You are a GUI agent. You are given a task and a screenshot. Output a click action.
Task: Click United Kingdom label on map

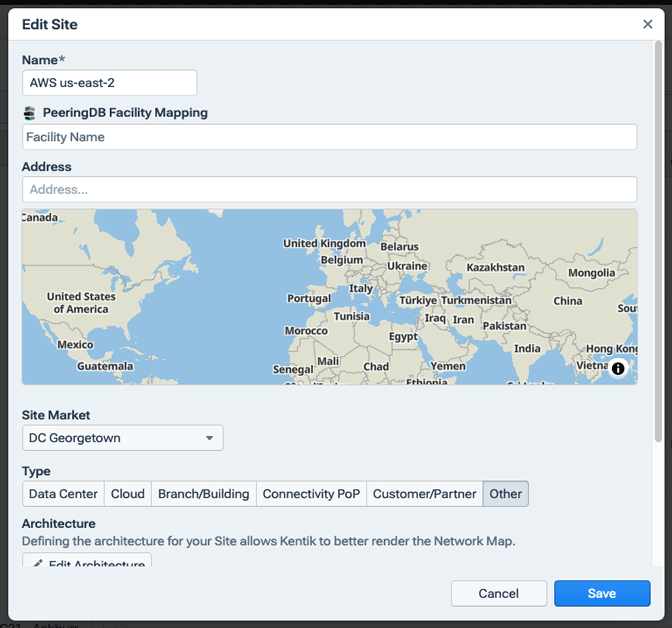[x=324, y=243]
